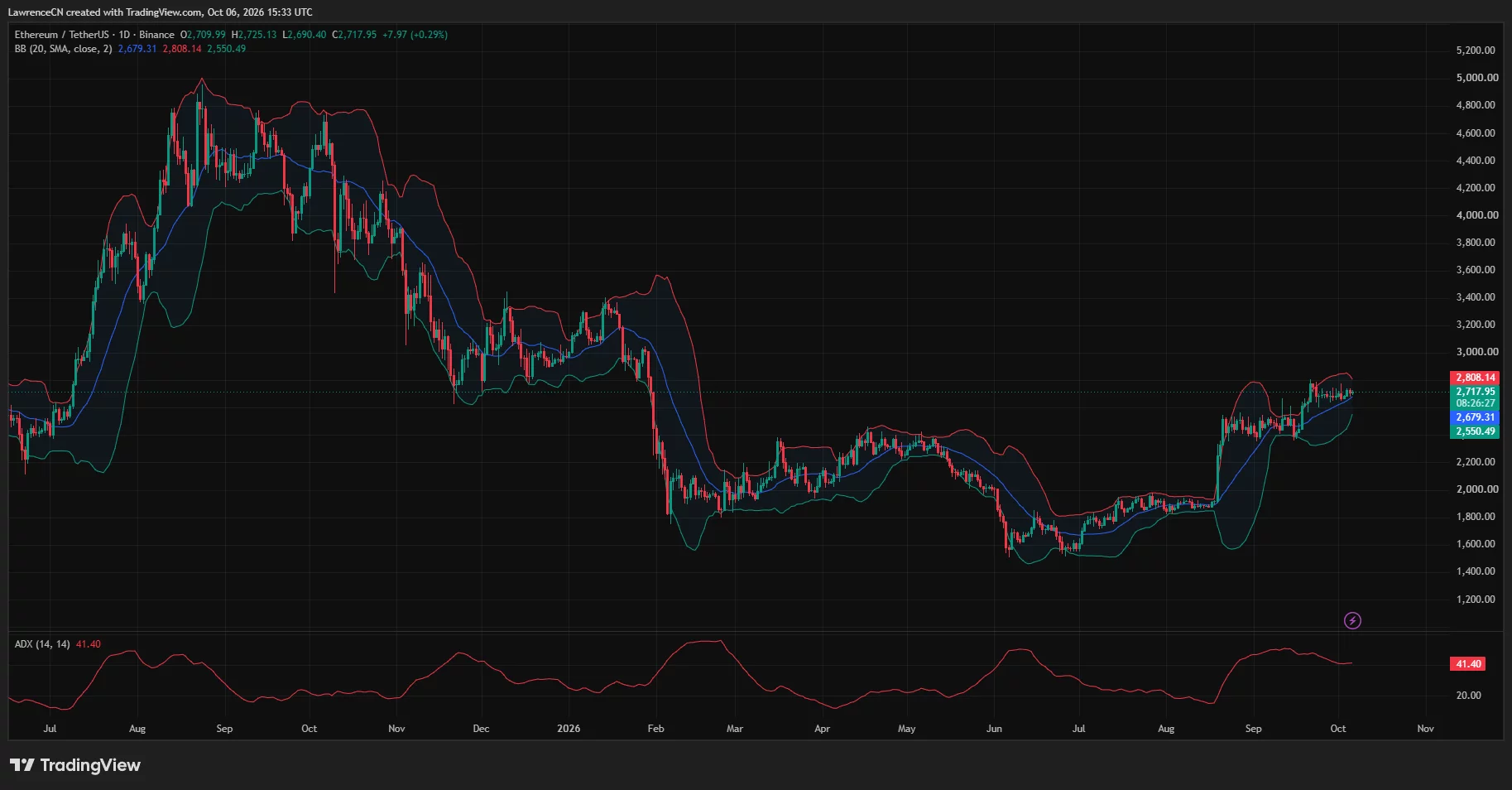This screenshot has height=790, width=1512.
Task: Click the low value L2,690.40 in legend
Action: 305,35
